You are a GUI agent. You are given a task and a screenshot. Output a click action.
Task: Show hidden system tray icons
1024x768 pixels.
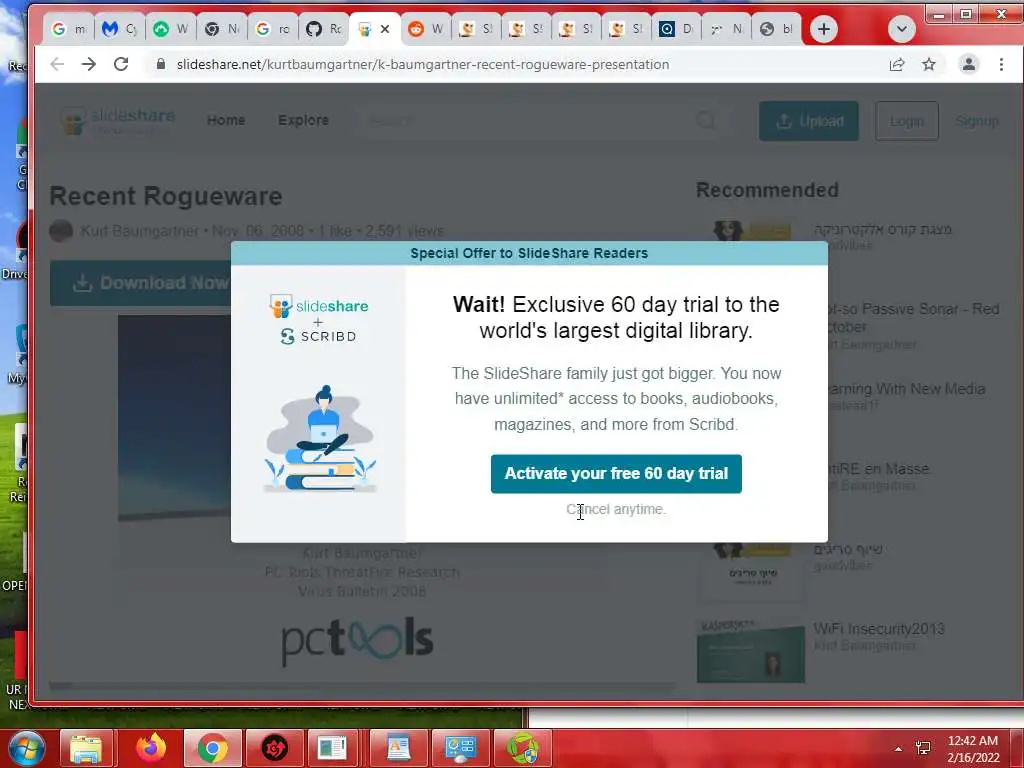(x=898, y=749)
